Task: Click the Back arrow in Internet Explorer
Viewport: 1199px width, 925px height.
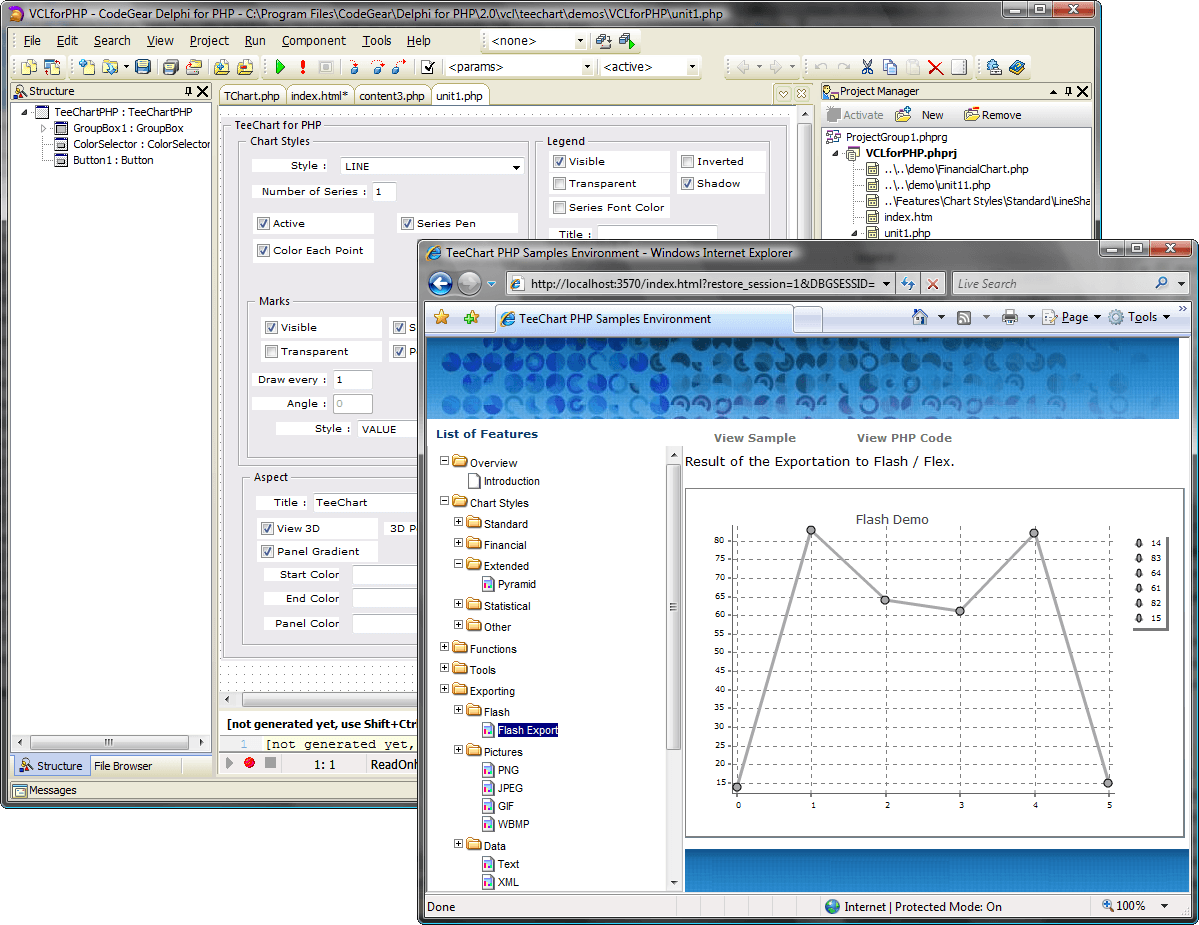Action: 440,284
